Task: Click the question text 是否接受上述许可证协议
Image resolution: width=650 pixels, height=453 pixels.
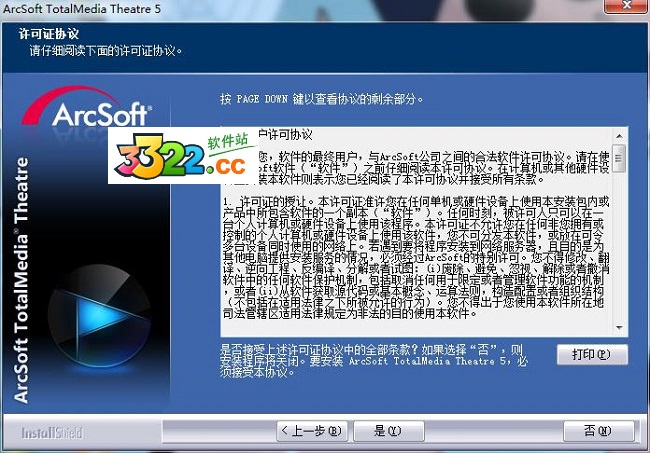Action: click(374, 361)
